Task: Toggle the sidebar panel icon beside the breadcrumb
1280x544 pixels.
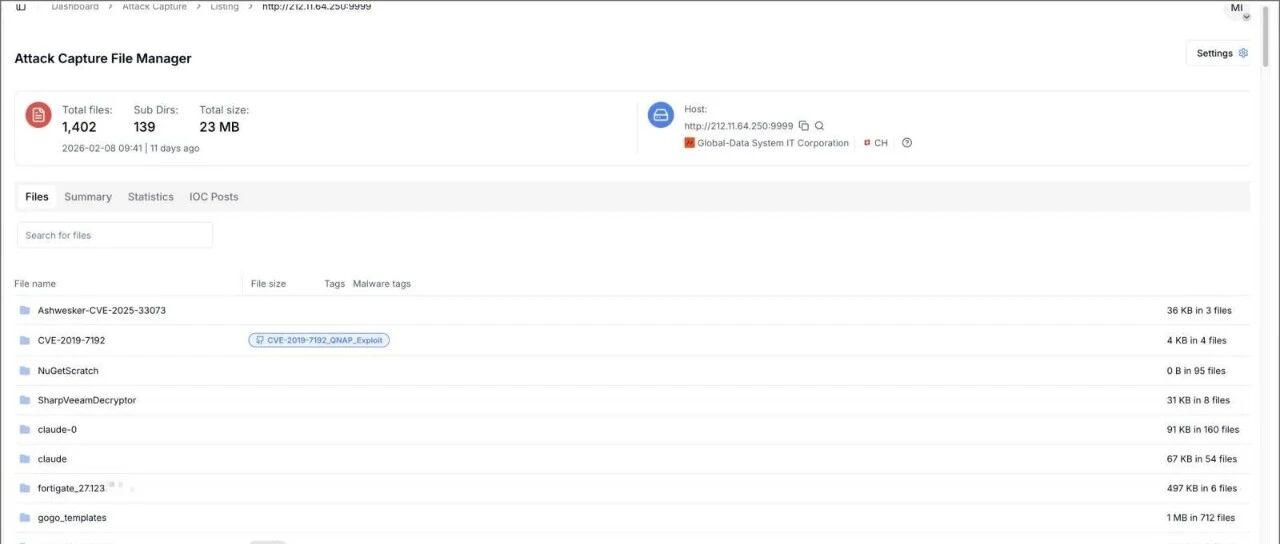Action: coord(21,6)
